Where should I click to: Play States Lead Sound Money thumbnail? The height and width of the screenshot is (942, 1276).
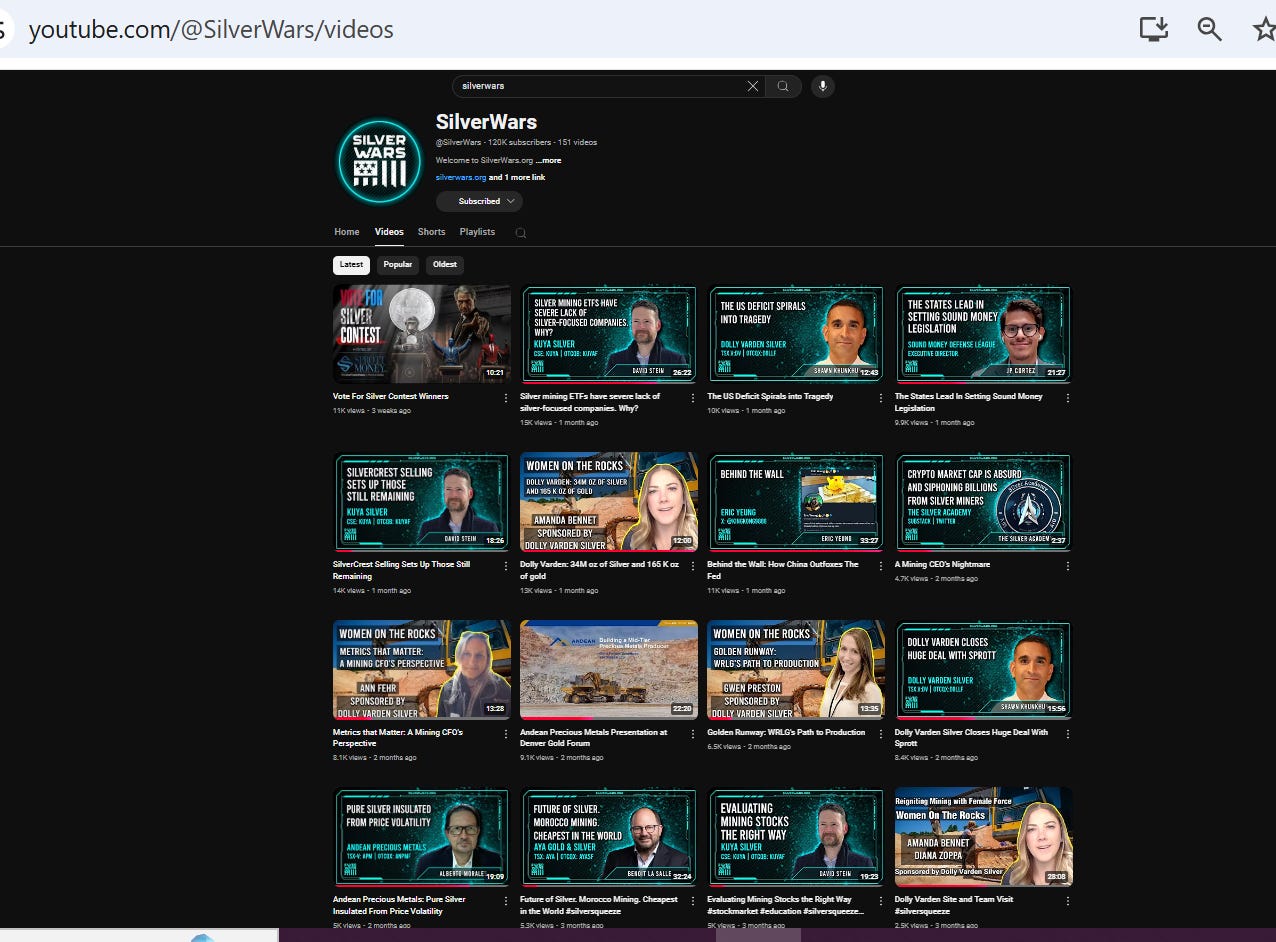point(983,334)
